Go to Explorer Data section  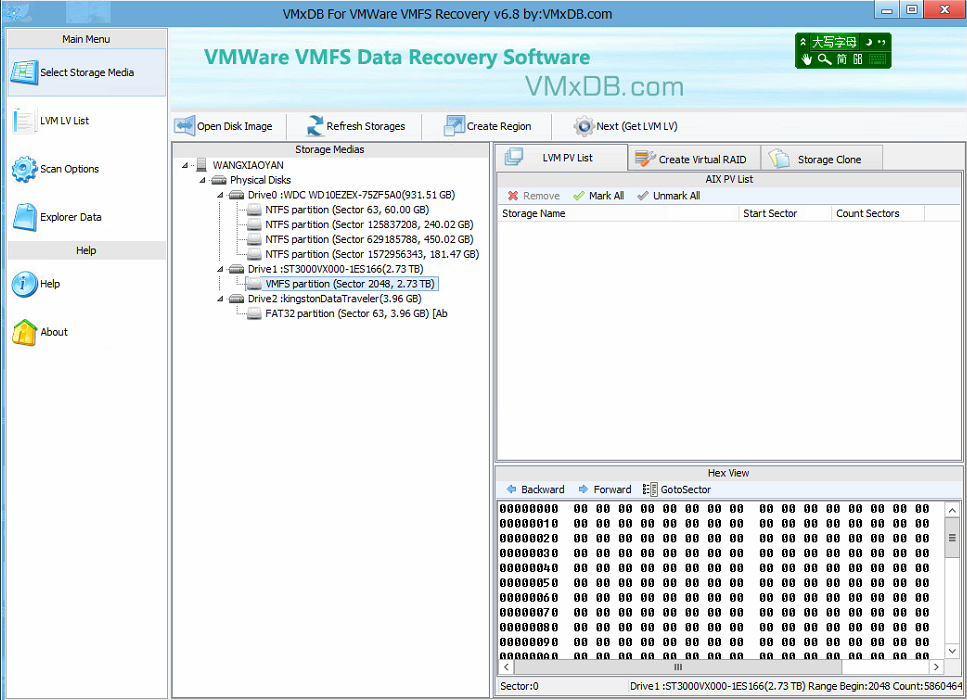[x=70, y=217]
